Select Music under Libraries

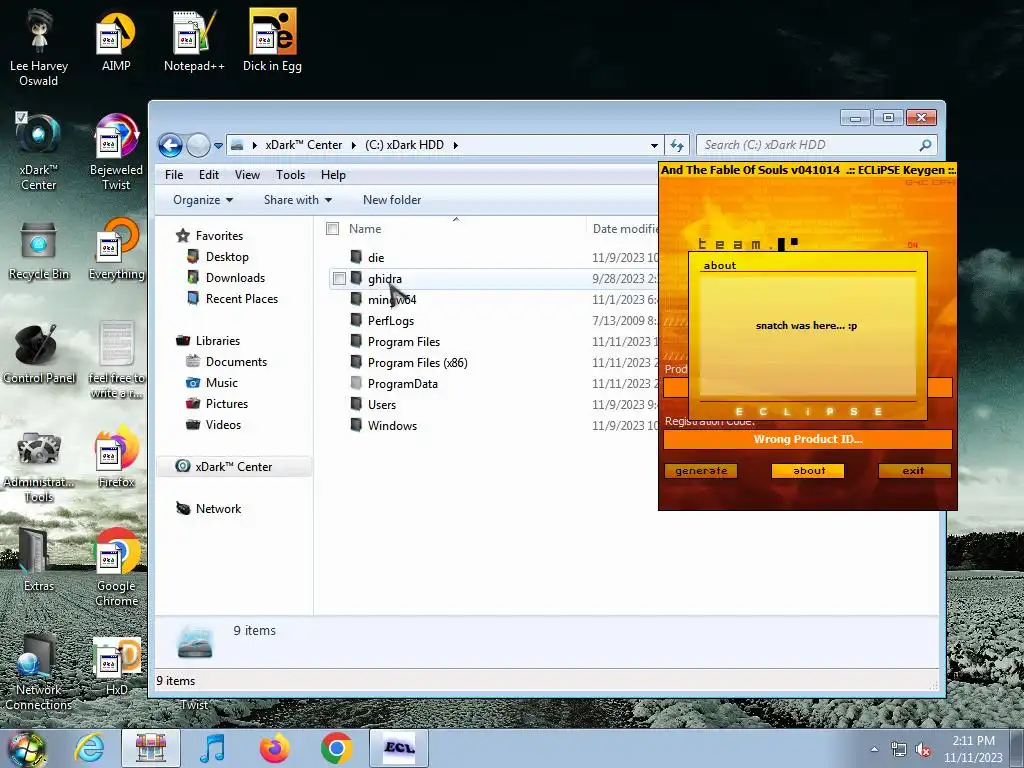pos(221,383)
